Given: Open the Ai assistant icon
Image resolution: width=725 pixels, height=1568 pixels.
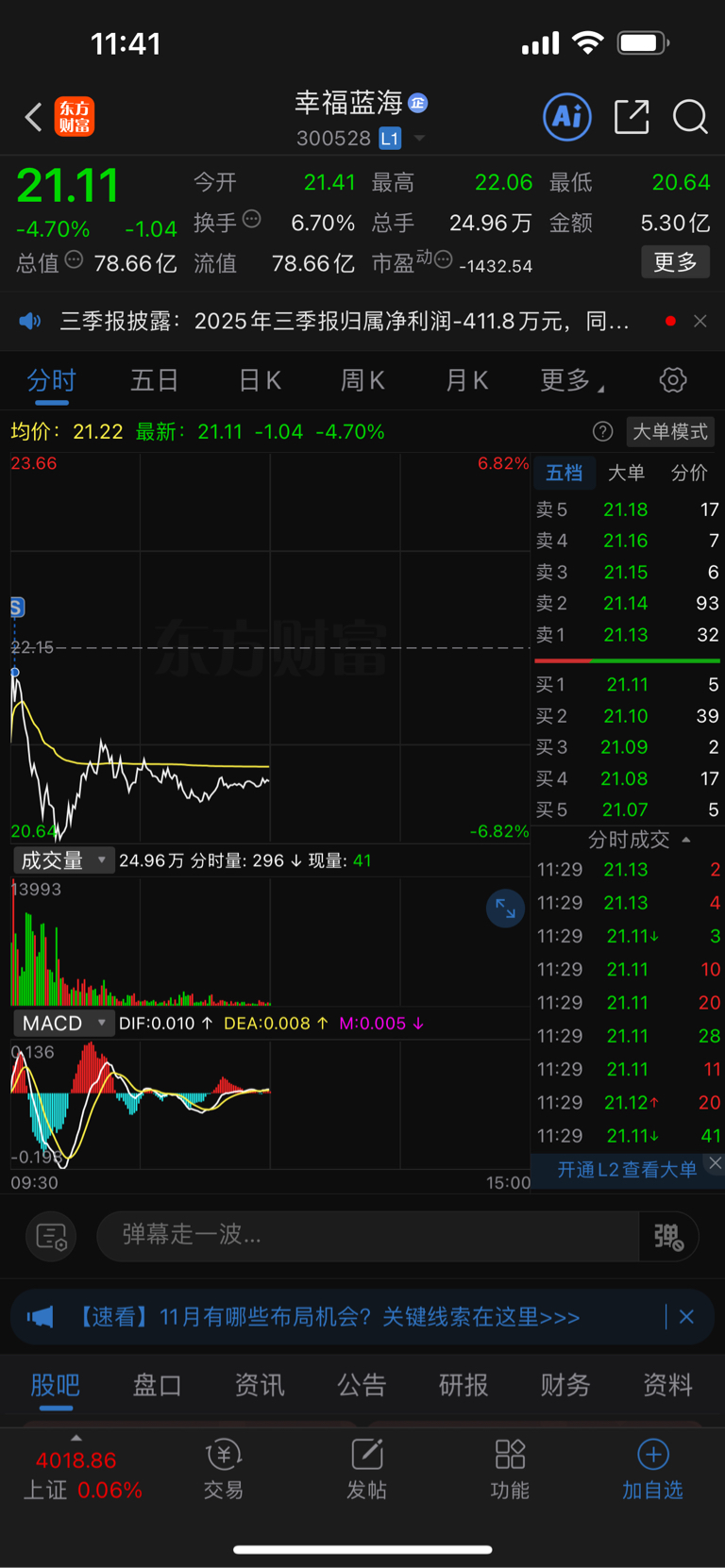Looking at the screenshot, I should click(567, 117).
